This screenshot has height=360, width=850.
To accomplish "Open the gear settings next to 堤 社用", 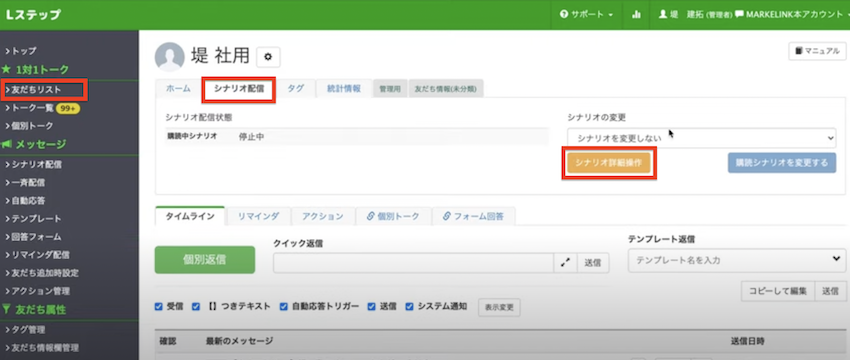I will 268,56.
